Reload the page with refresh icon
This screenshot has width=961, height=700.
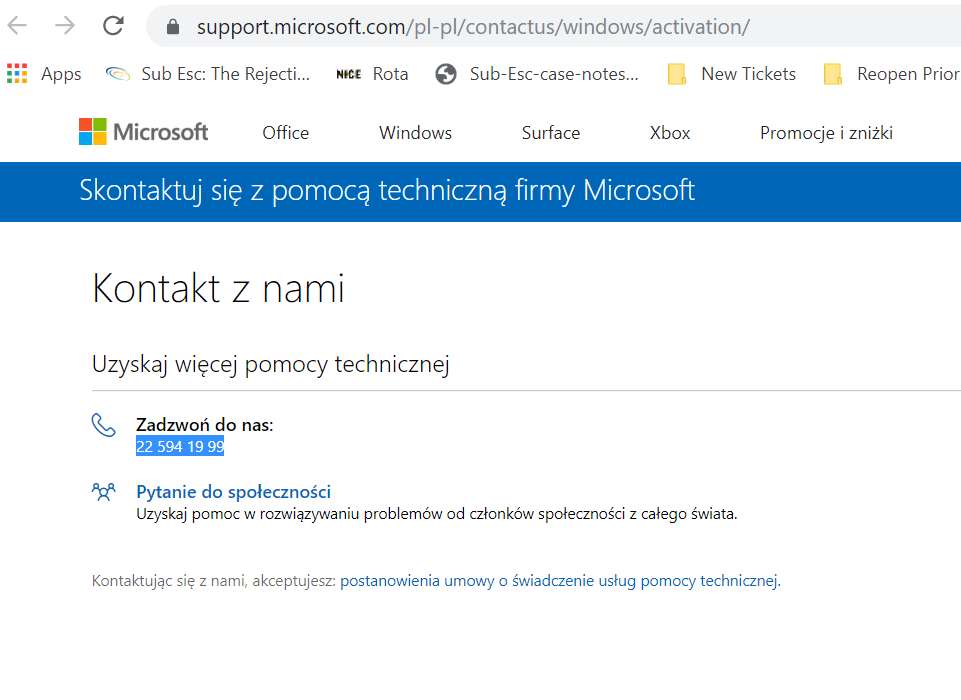click(113, 26)
